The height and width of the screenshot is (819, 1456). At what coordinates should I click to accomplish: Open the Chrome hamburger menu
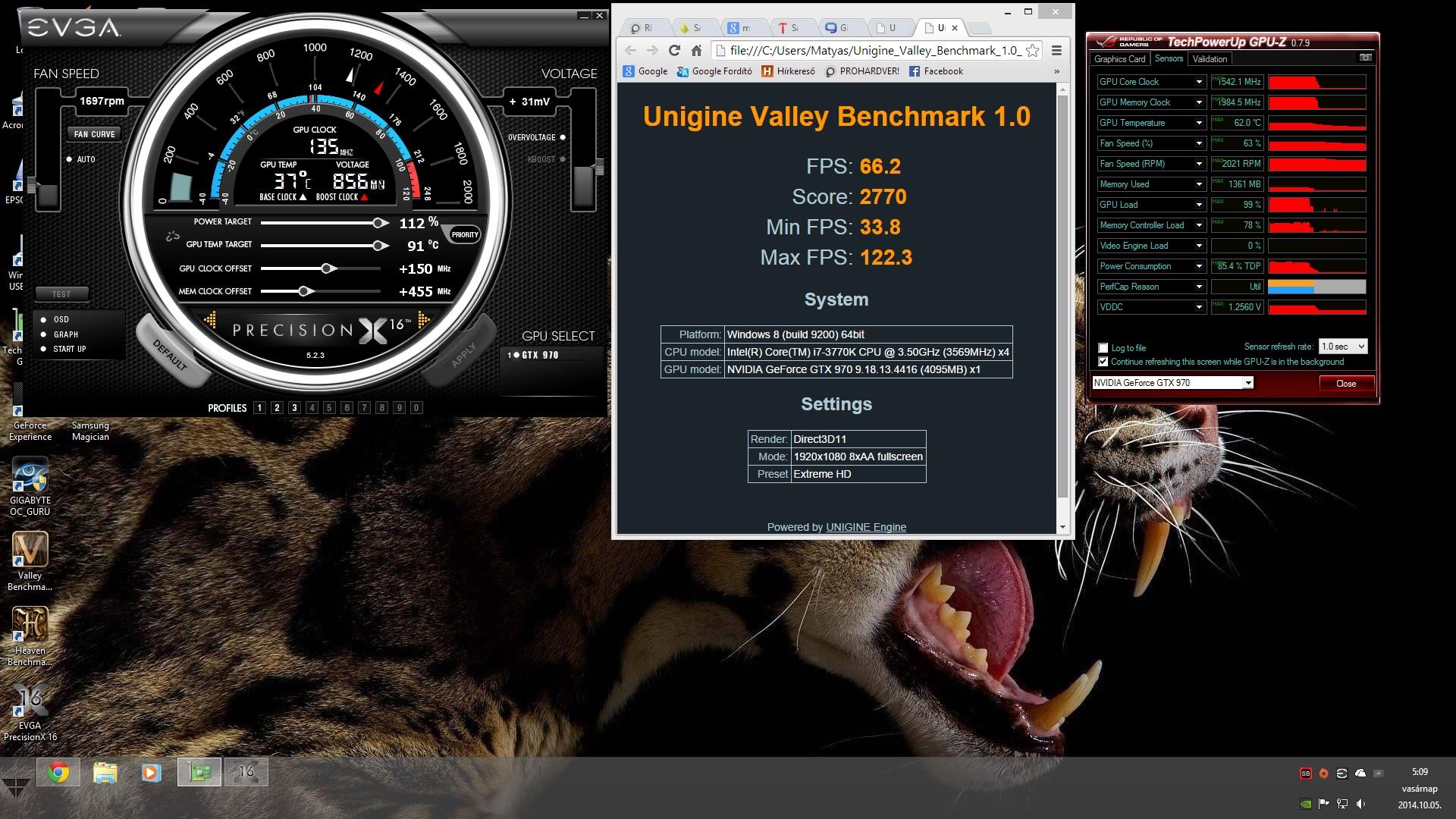[1056, 50]
